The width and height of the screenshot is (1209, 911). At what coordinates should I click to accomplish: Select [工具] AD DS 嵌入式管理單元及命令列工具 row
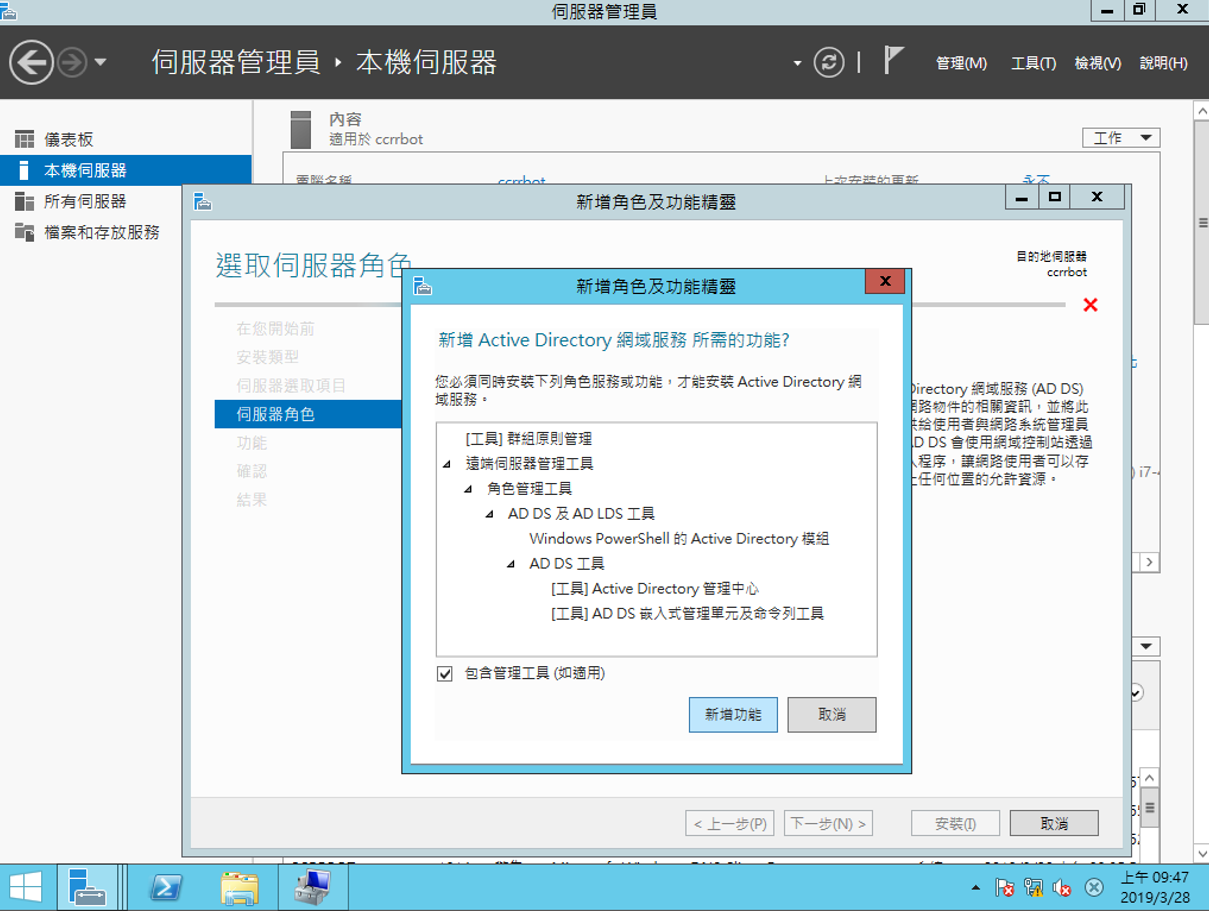[687, 614]
